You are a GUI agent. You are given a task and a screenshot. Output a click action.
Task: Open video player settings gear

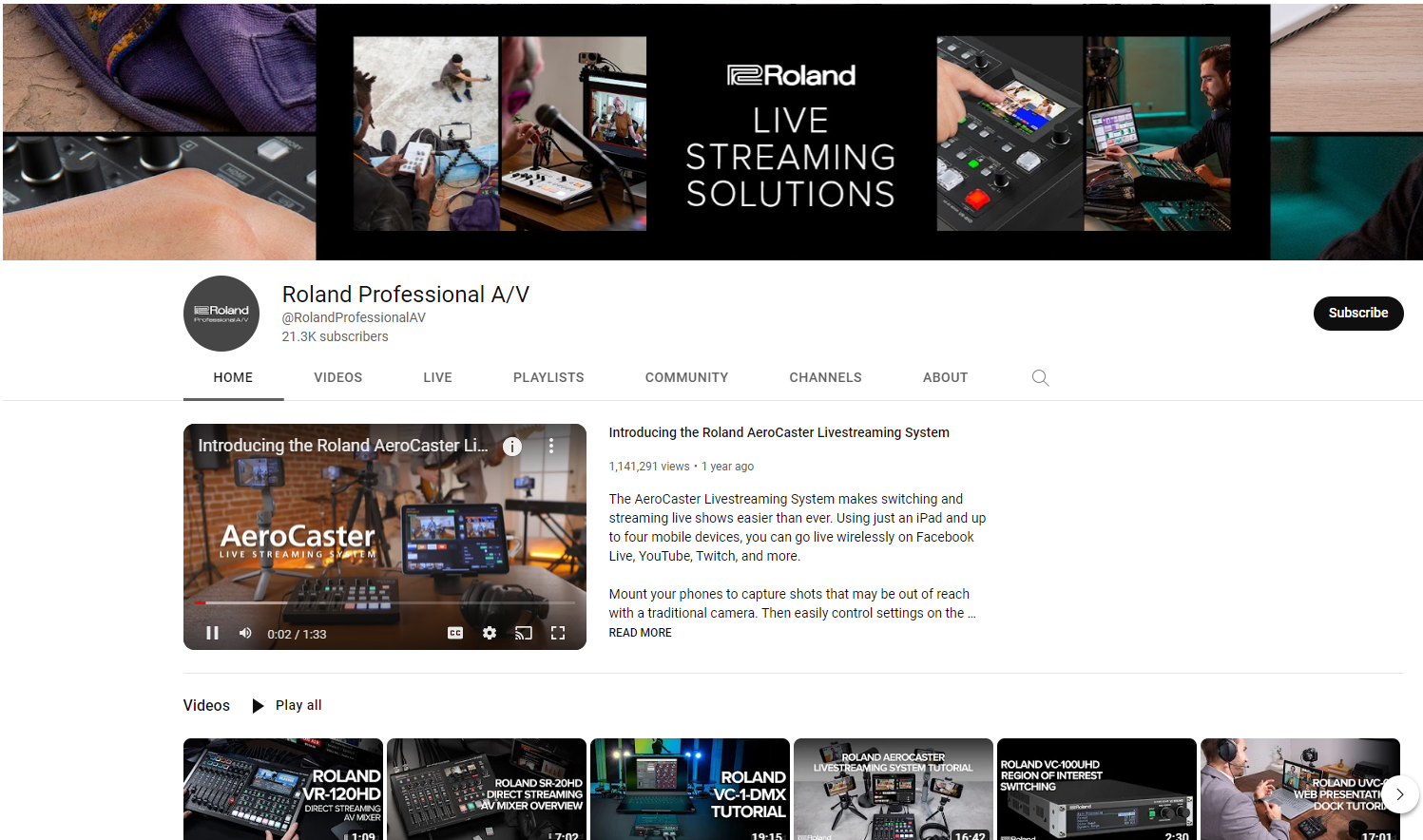(x=490, y=633)
